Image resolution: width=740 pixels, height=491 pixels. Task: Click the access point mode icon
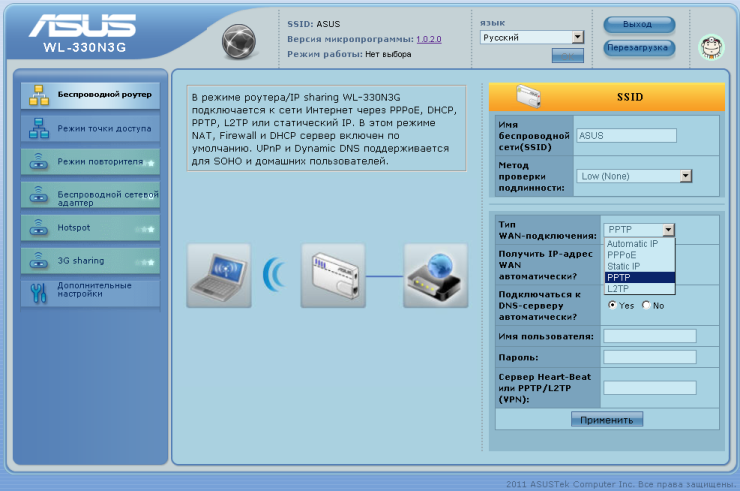pyautogui.click(x=39, y=128)
